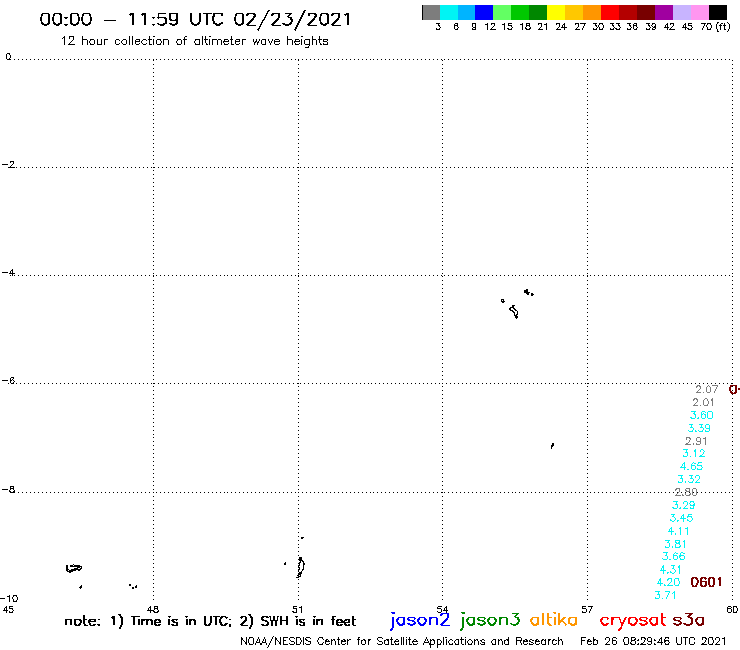Click the 54 longitude axis label

coord(442,609)
